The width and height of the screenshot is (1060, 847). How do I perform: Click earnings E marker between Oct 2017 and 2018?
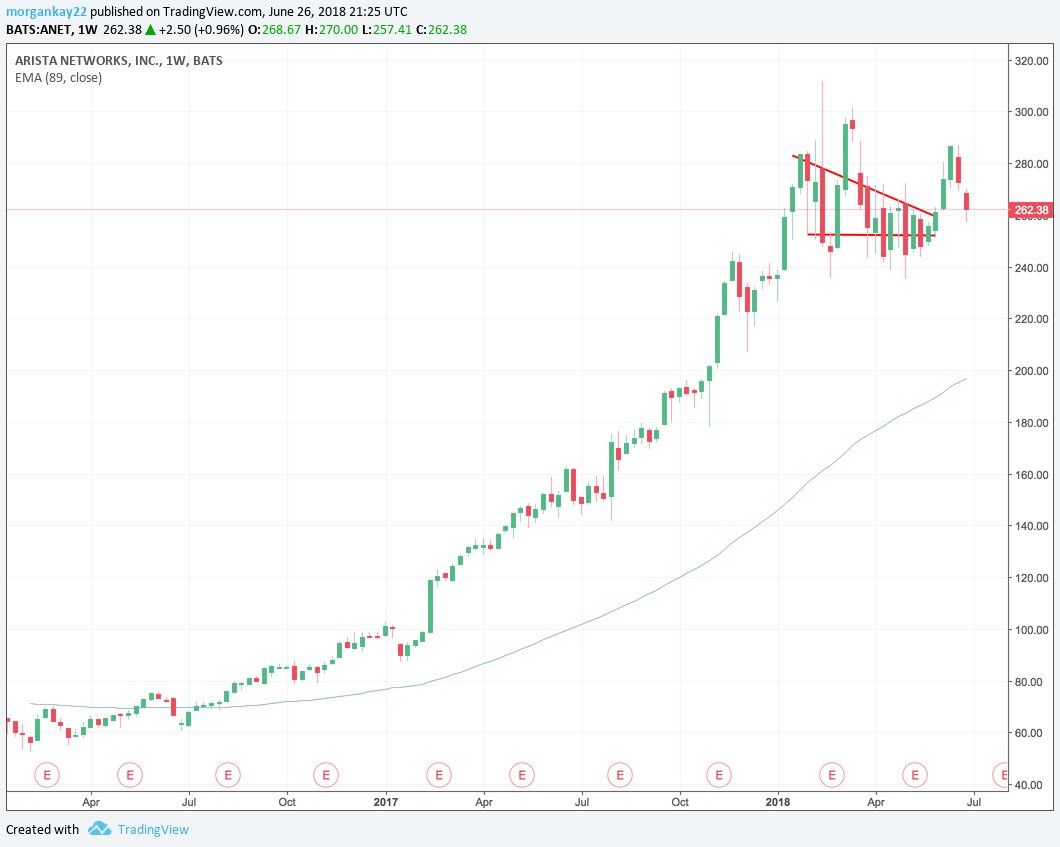pos(719,775)
